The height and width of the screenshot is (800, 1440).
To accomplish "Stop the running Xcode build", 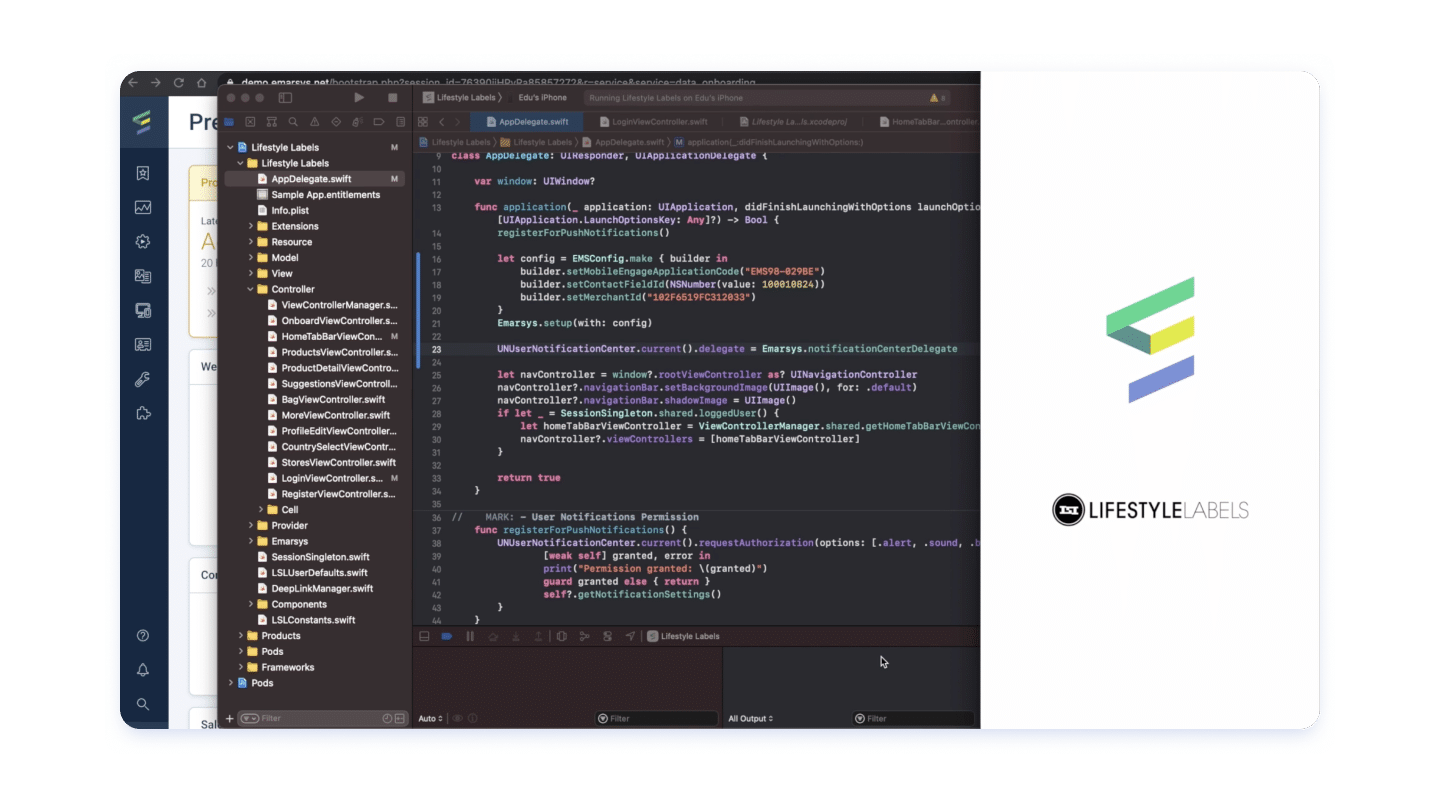I will click(393, 98).
